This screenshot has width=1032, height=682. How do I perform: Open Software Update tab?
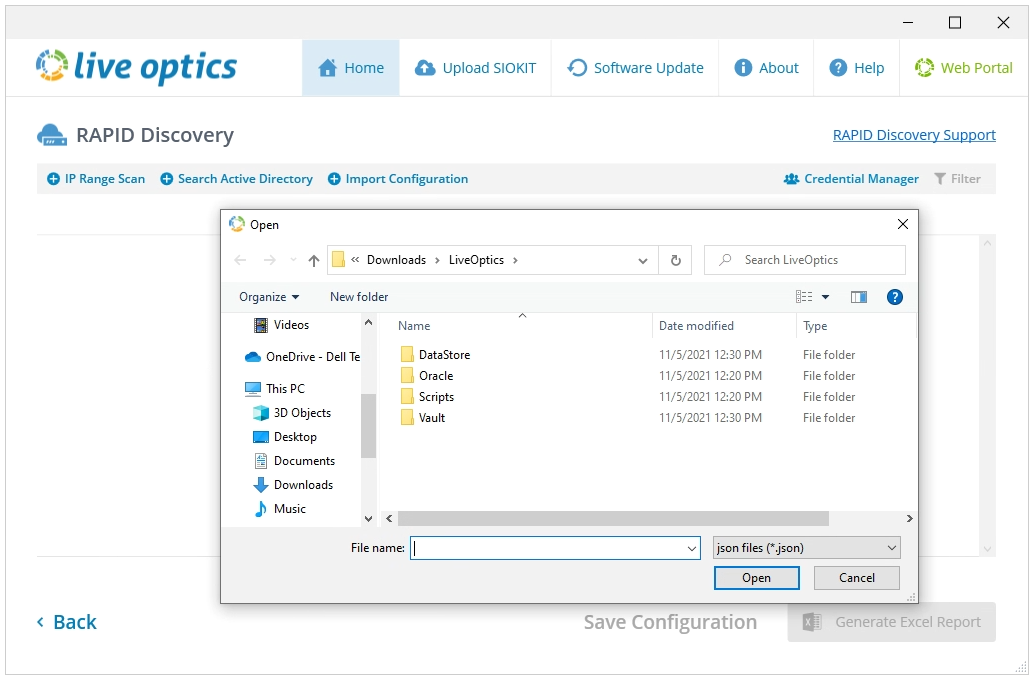click(635, 68)
